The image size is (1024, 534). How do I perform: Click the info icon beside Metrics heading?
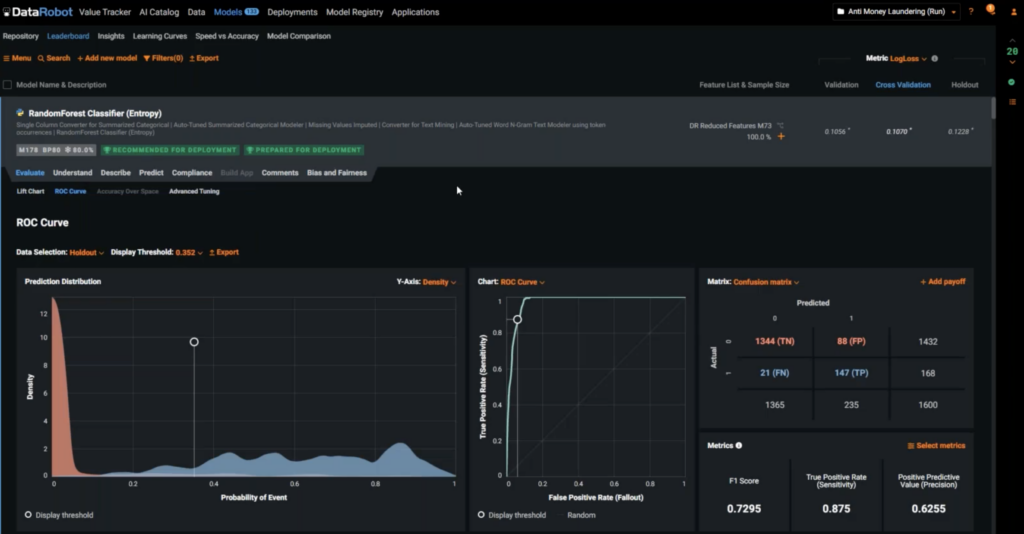coord(739,446)
